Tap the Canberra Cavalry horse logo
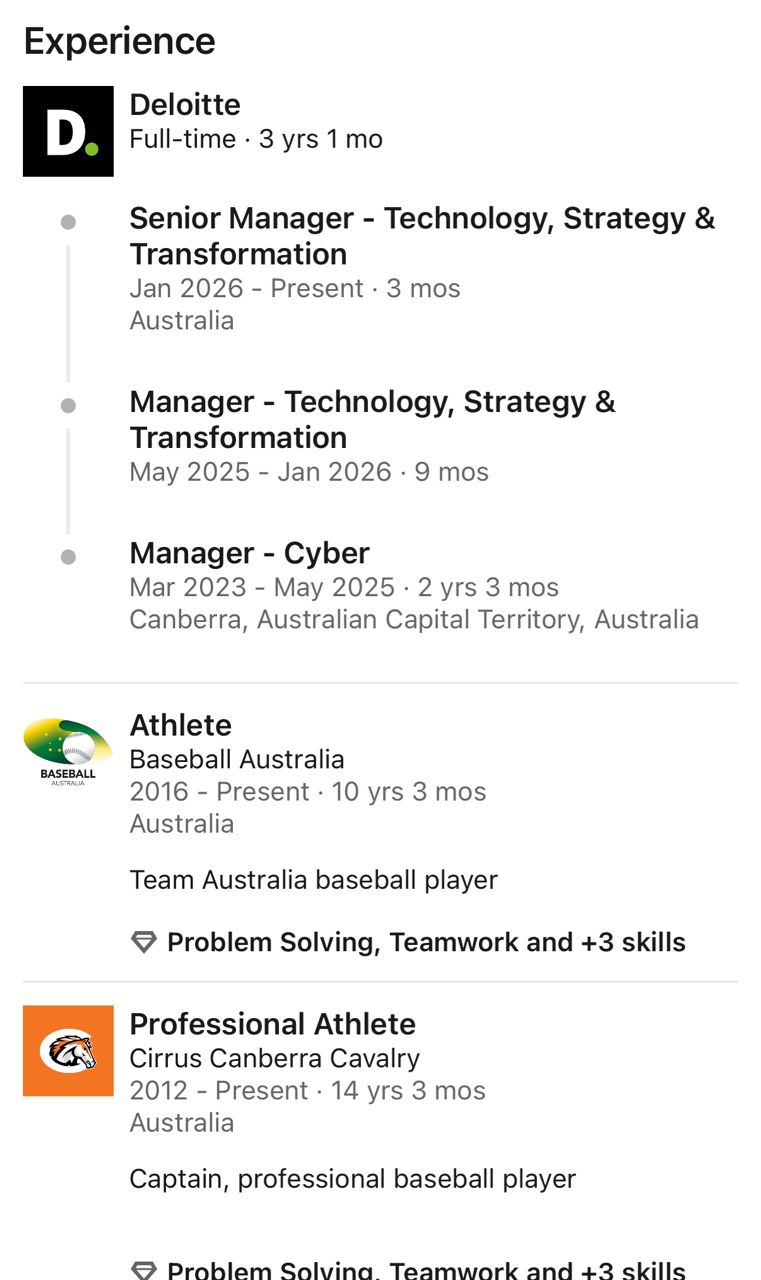Viewport: 761px width, 1280px height. point(68,1050)
